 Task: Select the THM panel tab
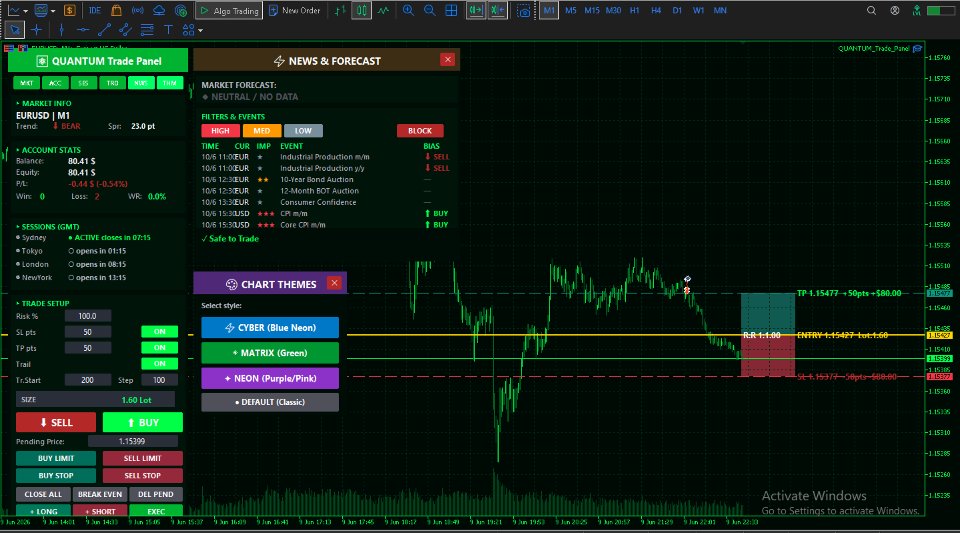170,83
